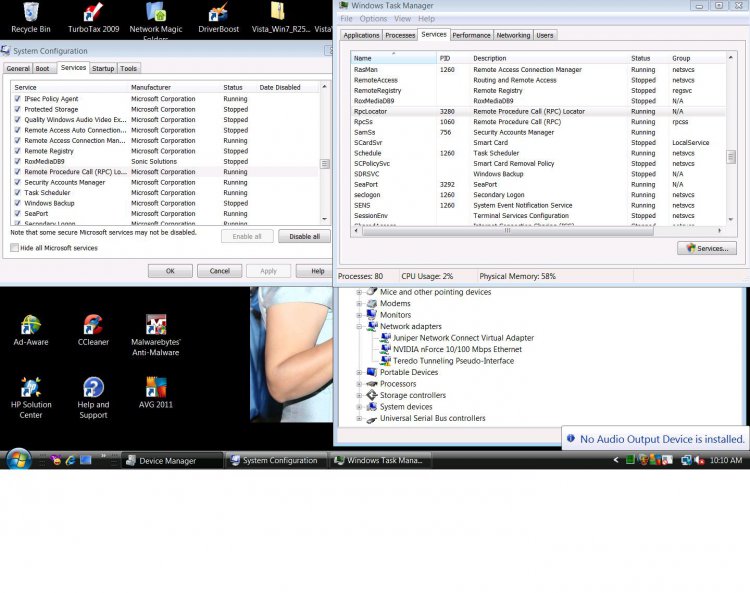Expand the Storage controllers category
The width and height of the screenshot is (750, 593).
coord(359,395)
